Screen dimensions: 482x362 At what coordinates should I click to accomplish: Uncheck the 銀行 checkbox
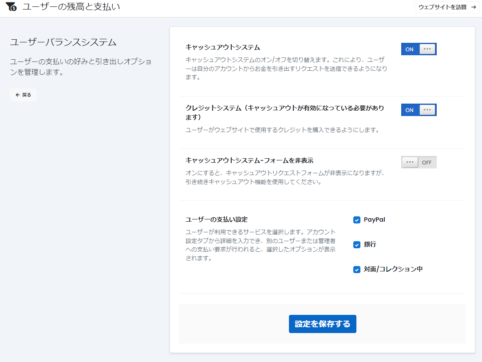[x=357, y=245]
